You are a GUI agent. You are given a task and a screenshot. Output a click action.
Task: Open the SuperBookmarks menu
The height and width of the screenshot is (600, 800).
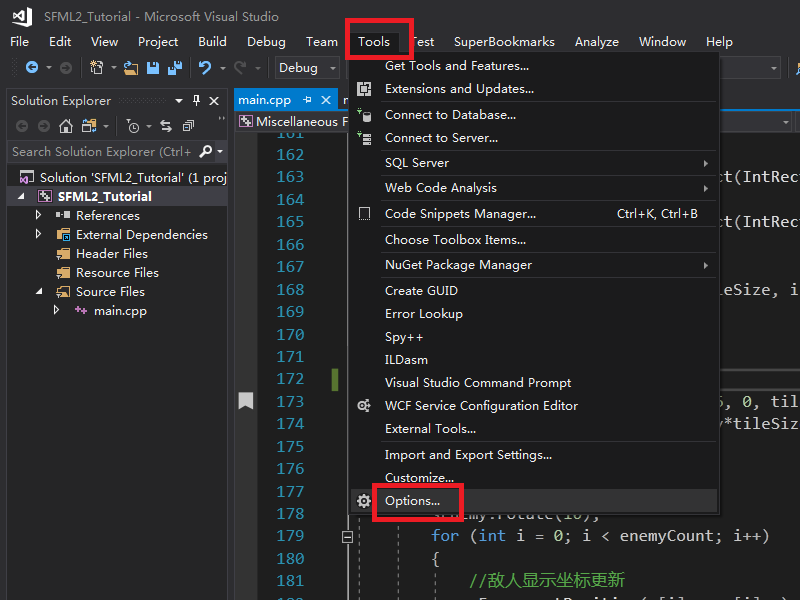(504, 41)
